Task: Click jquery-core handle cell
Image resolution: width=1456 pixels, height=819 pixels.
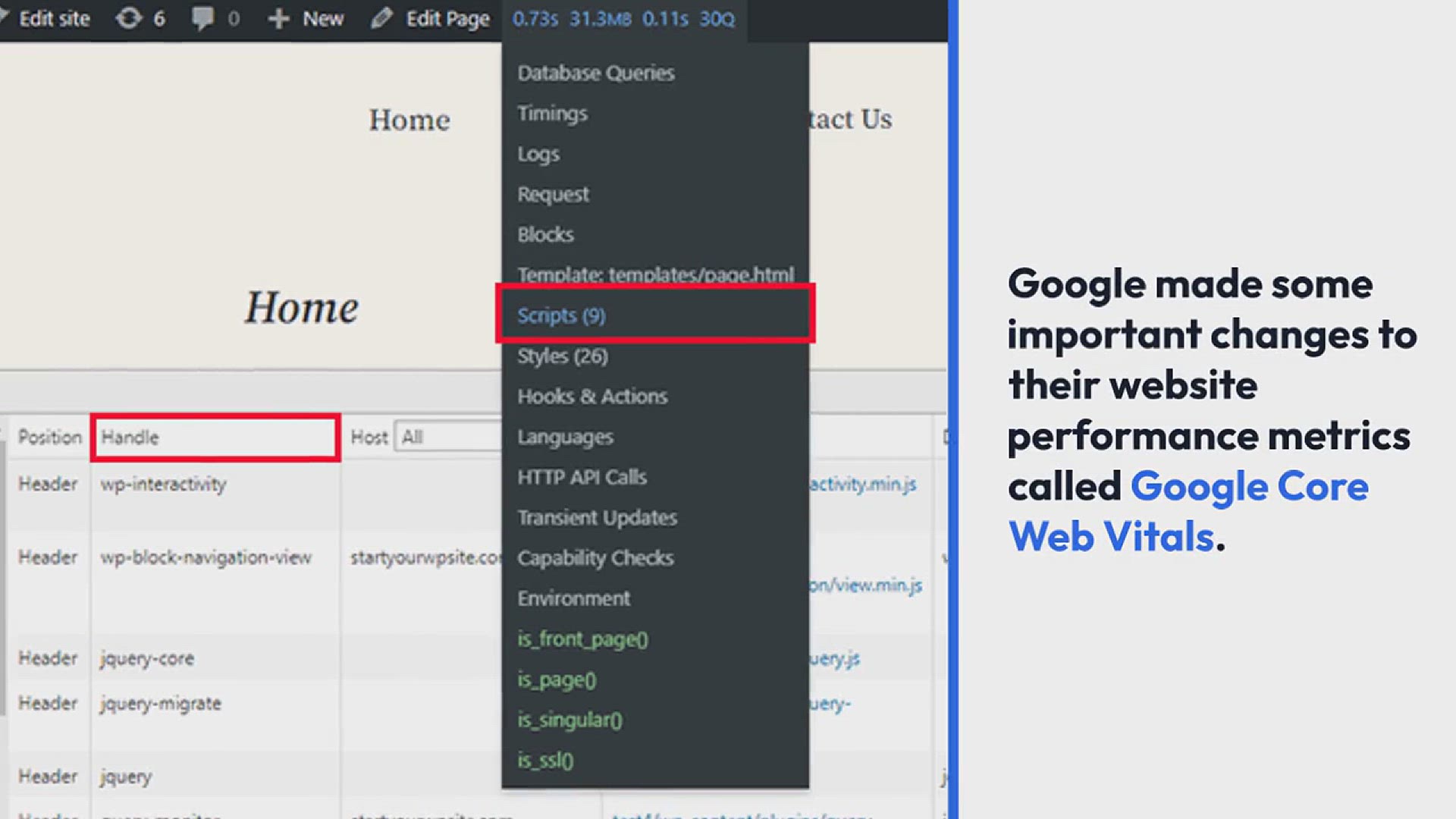Action: [x=147, y=658]
